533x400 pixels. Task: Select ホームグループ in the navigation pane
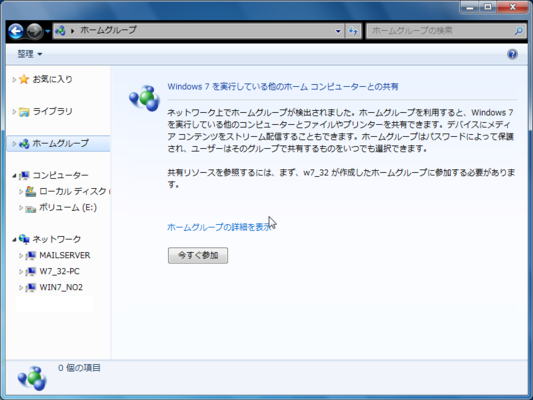[61, 143]
